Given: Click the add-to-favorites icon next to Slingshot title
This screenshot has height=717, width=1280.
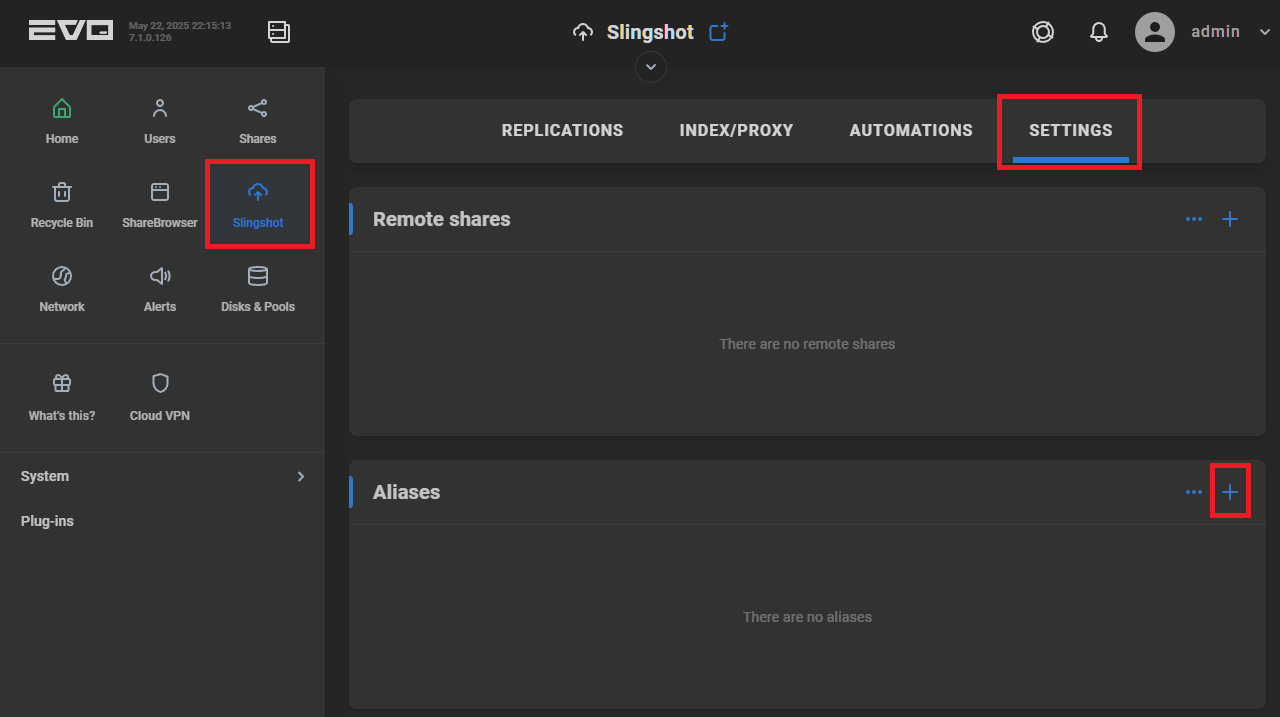Looking at the screenshot, I should point(718,32).
